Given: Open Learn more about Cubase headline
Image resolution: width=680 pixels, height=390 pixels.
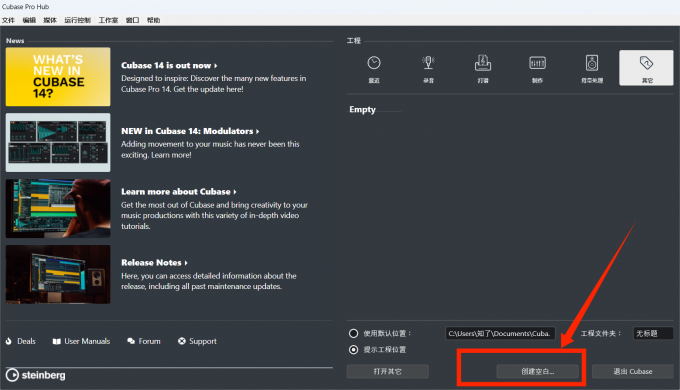Looking at the screenshot, I should tap(179, 192).
